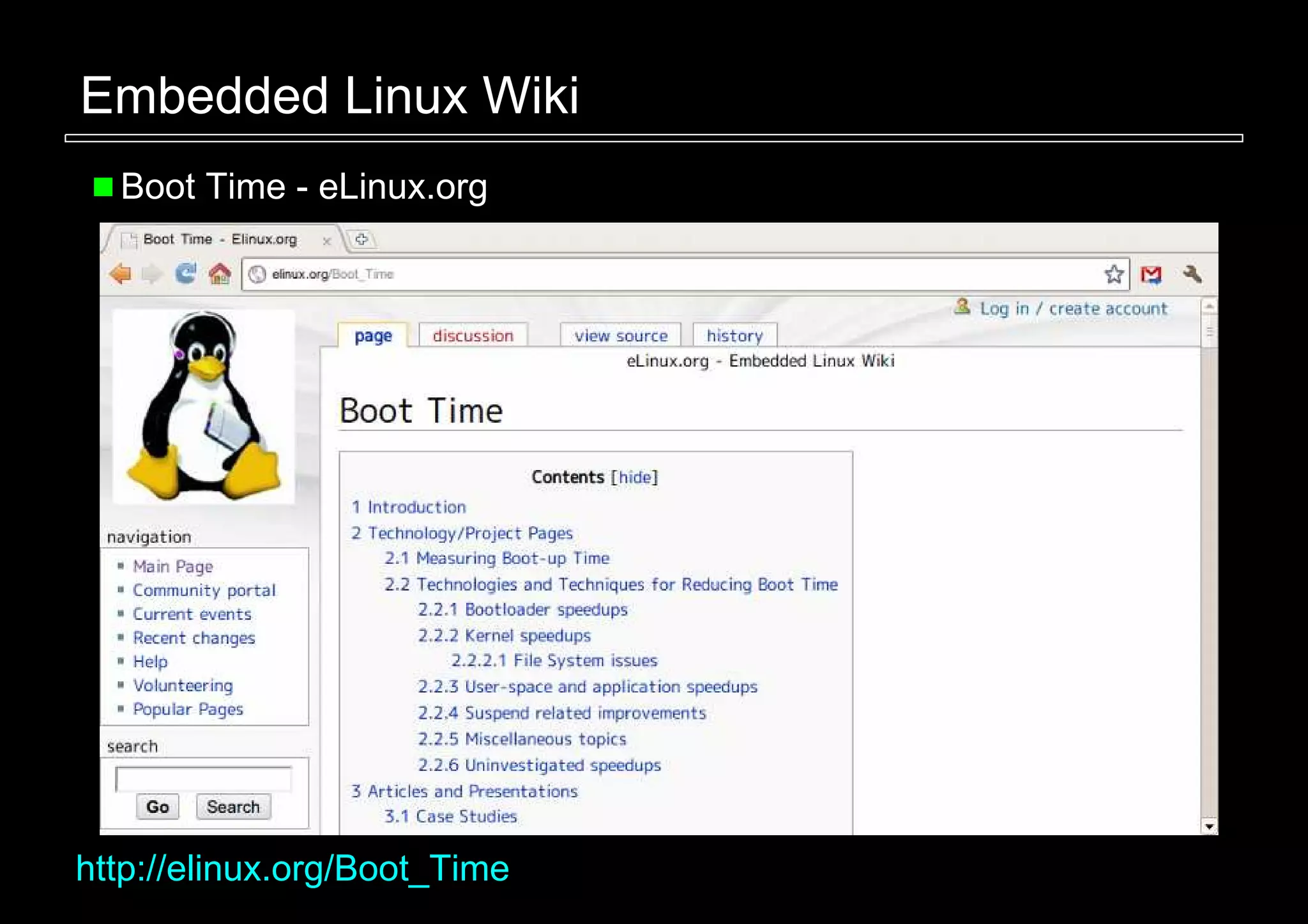The height and width of the screenshot is (924, 1308).
Task: Open the Gmail extension icon
Action: point(1151,275)
